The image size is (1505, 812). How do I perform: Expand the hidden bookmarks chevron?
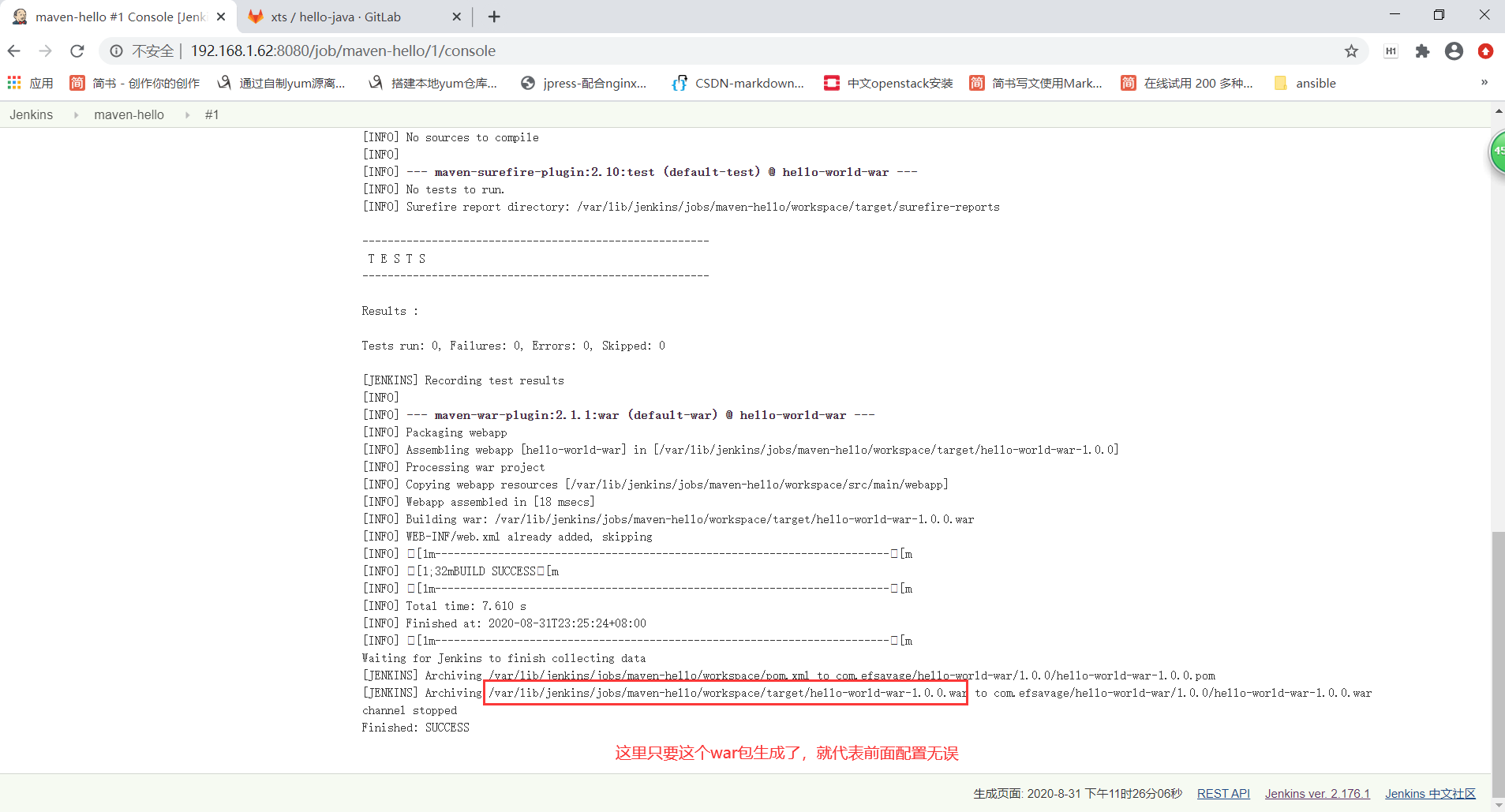(x=1484, y=82)
